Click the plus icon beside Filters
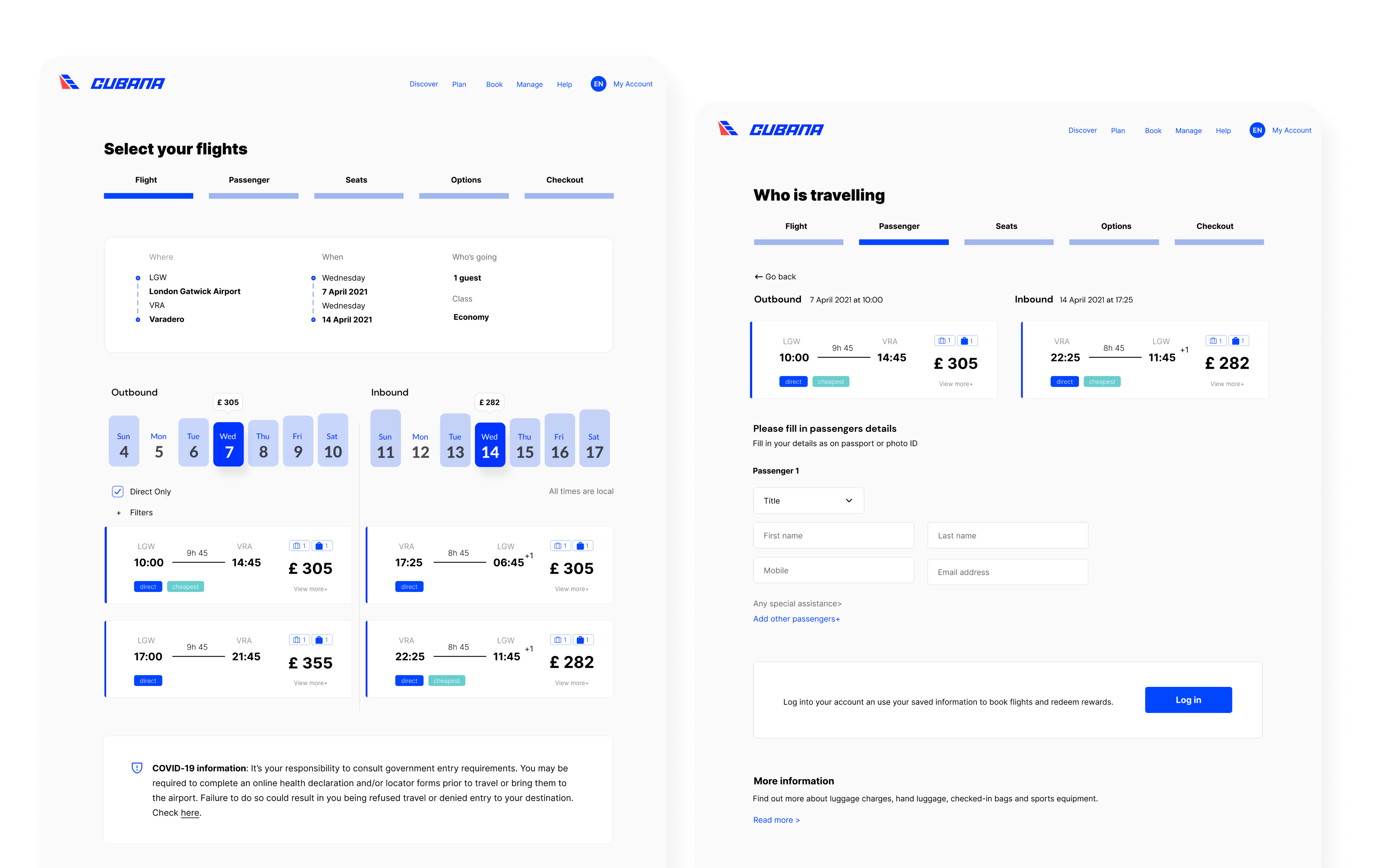 point(119,513)
